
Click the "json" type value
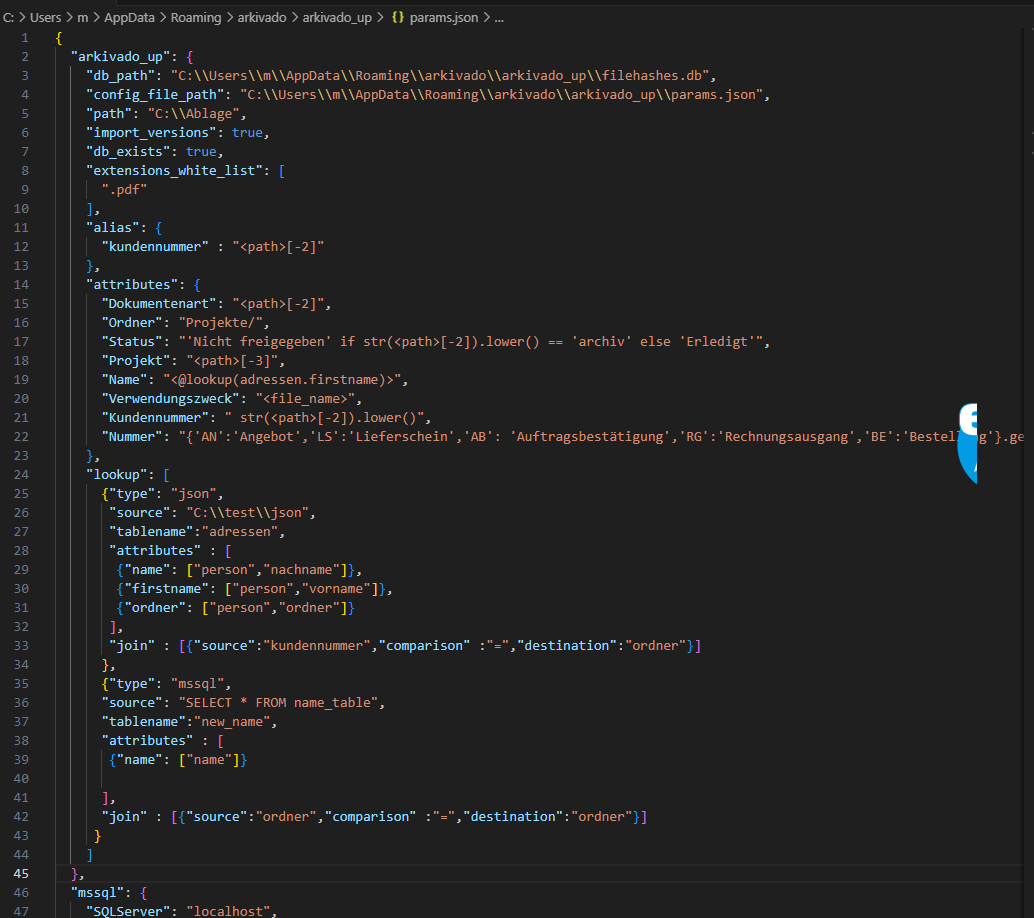[193, 494]
